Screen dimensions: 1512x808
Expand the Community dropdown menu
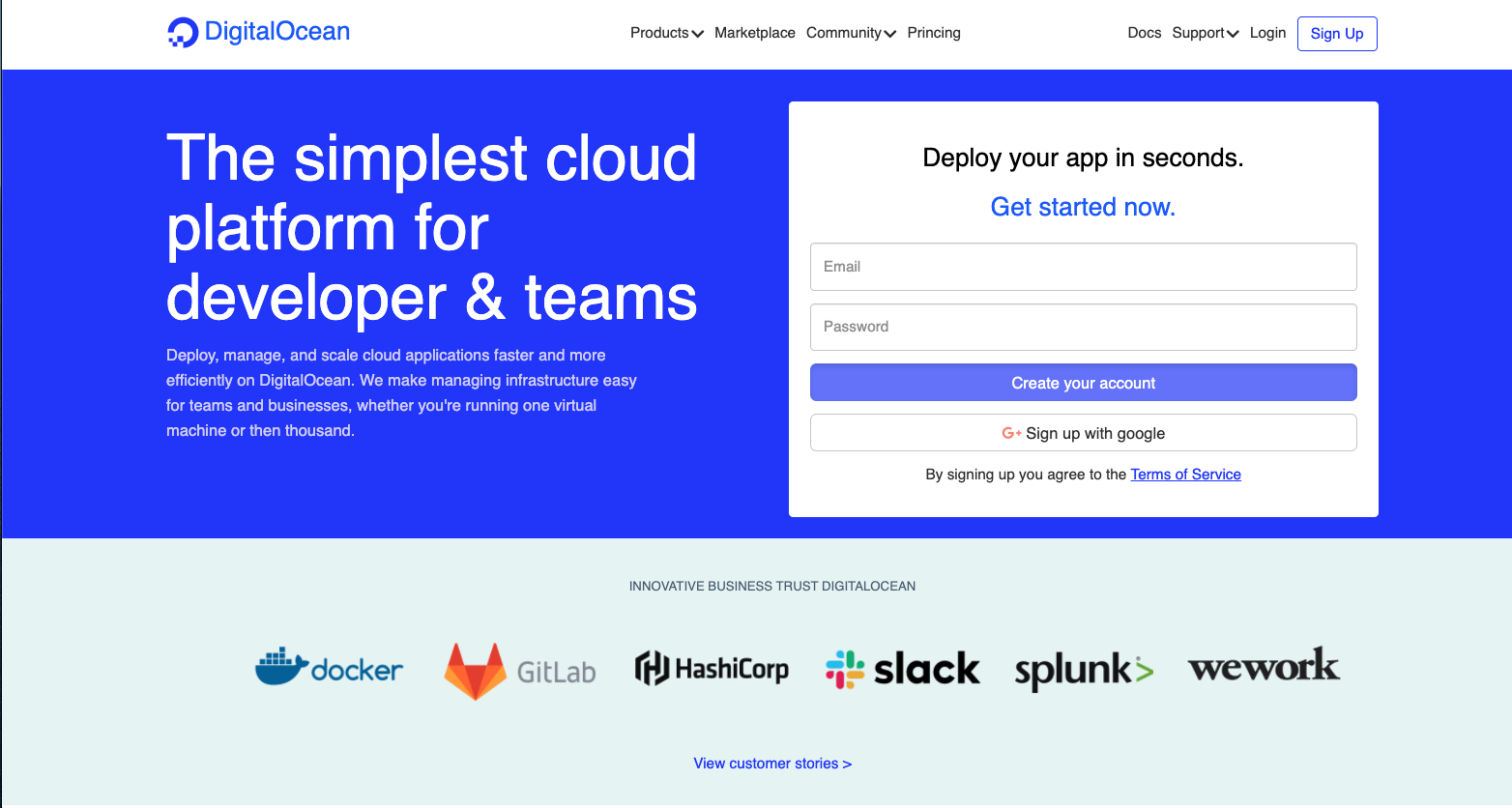pyautogui.click(x=851, y=33)
